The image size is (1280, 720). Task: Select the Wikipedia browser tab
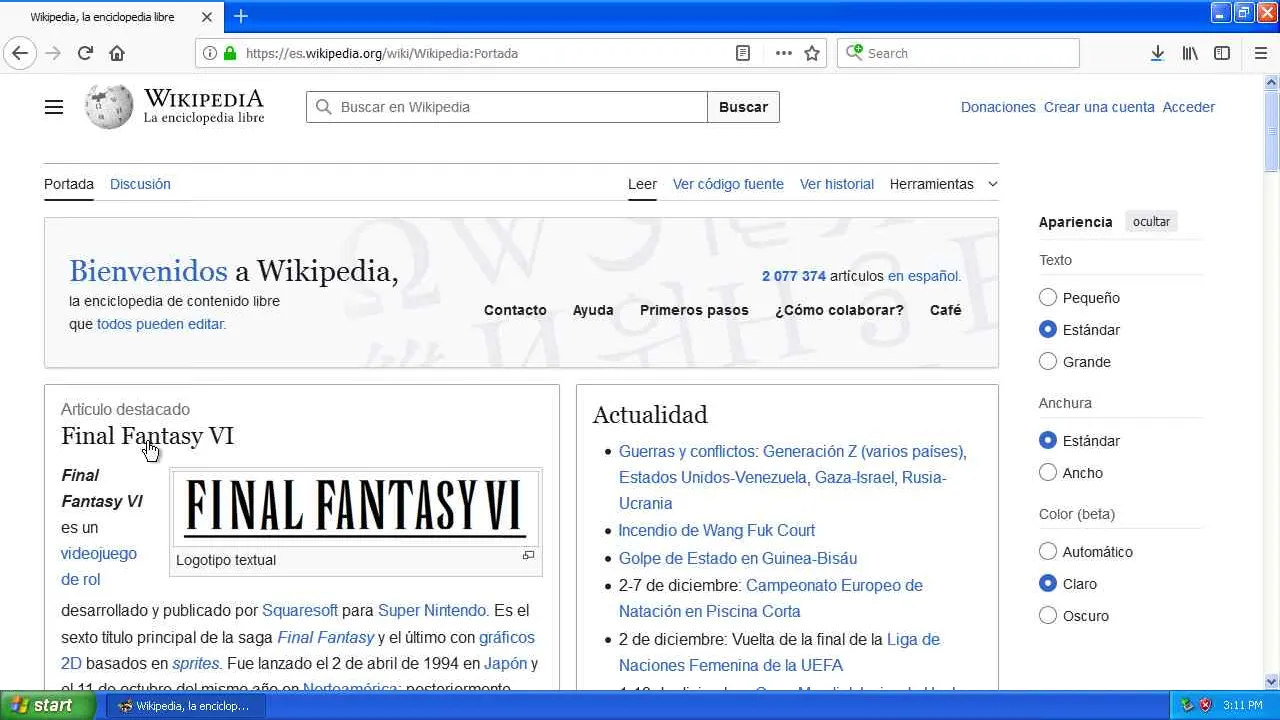click(110, 17)
